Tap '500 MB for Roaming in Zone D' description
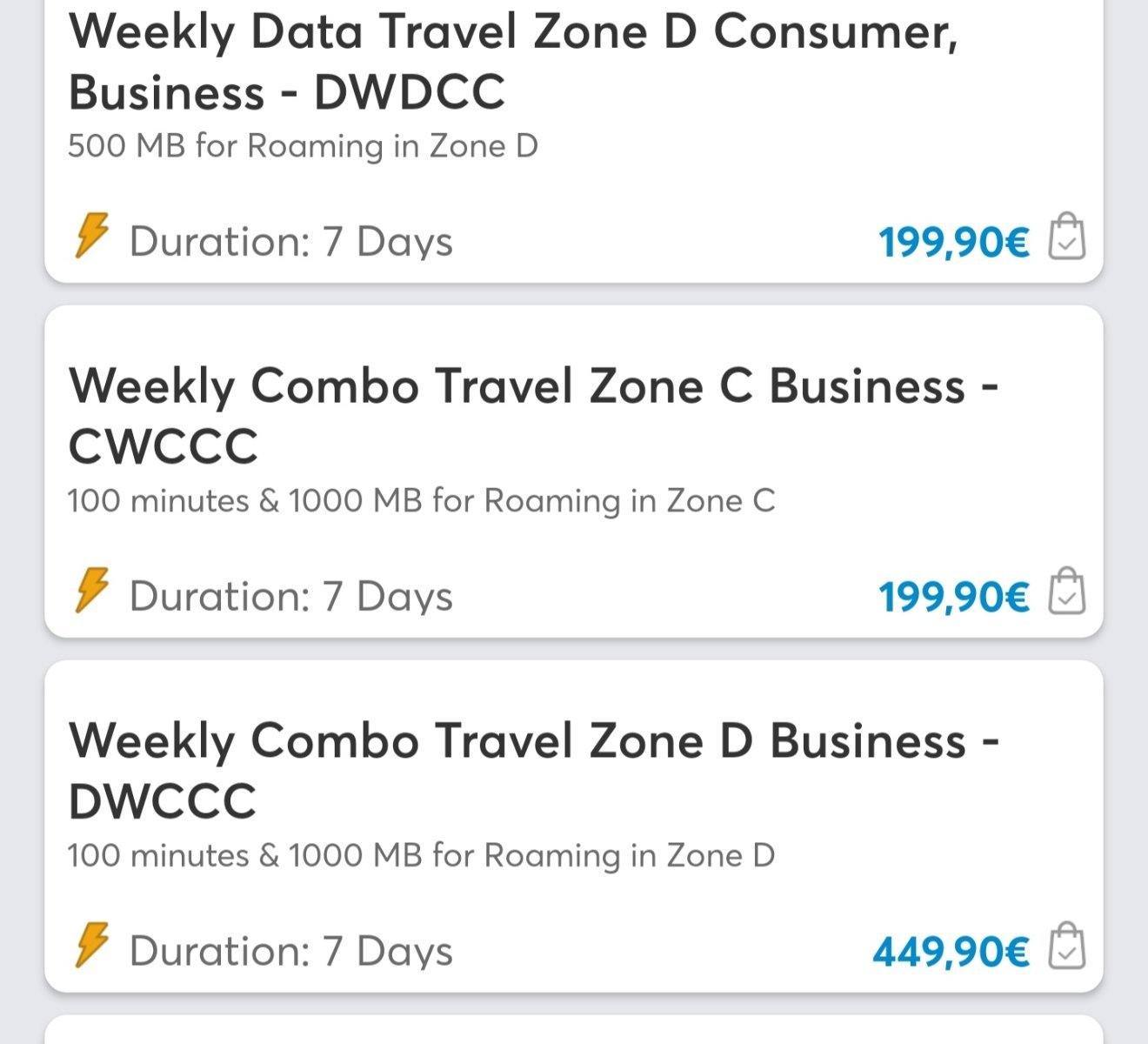1148x1044 pixels. click(303, 146)
